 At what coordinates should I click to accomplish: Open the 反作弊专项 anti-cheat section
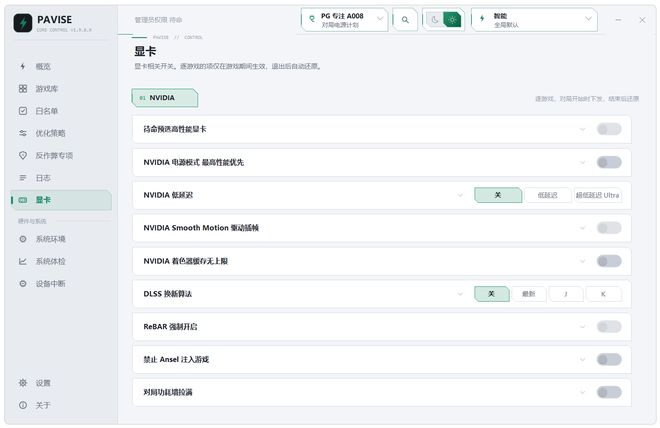pos(54,156)
